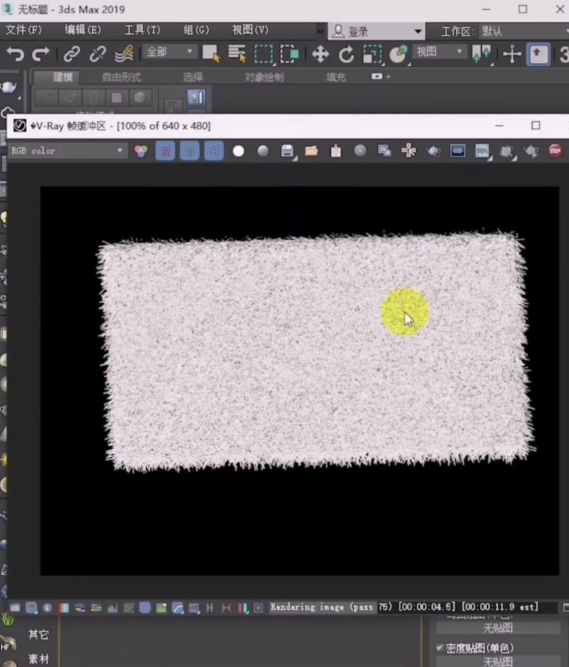Click the grass plugin icon at bottom left
This screenshot has height=667, width=569.
7,619
